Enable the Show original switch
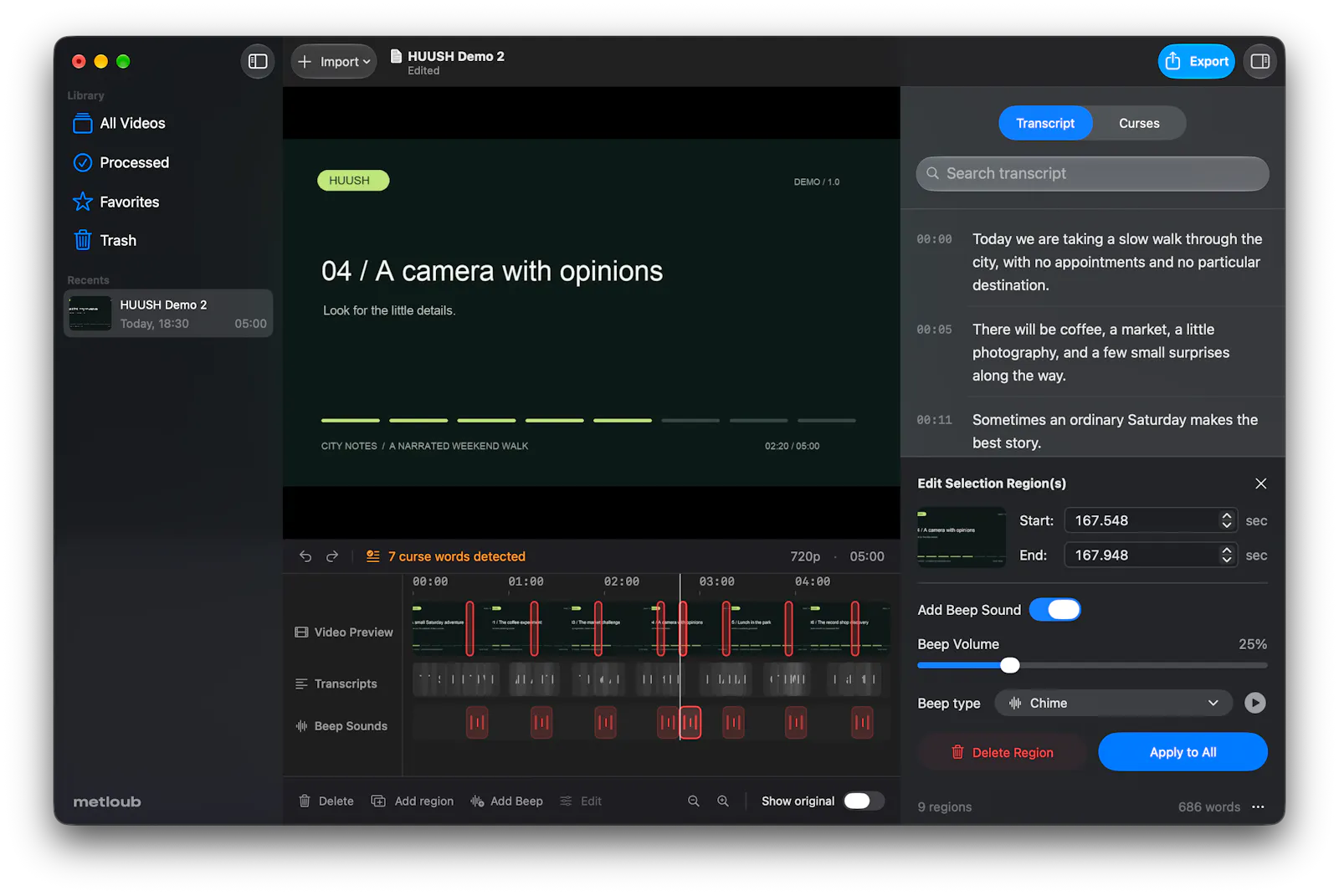Image resolution: width=1339 pixels, height=896 pixels. (864, 801)
